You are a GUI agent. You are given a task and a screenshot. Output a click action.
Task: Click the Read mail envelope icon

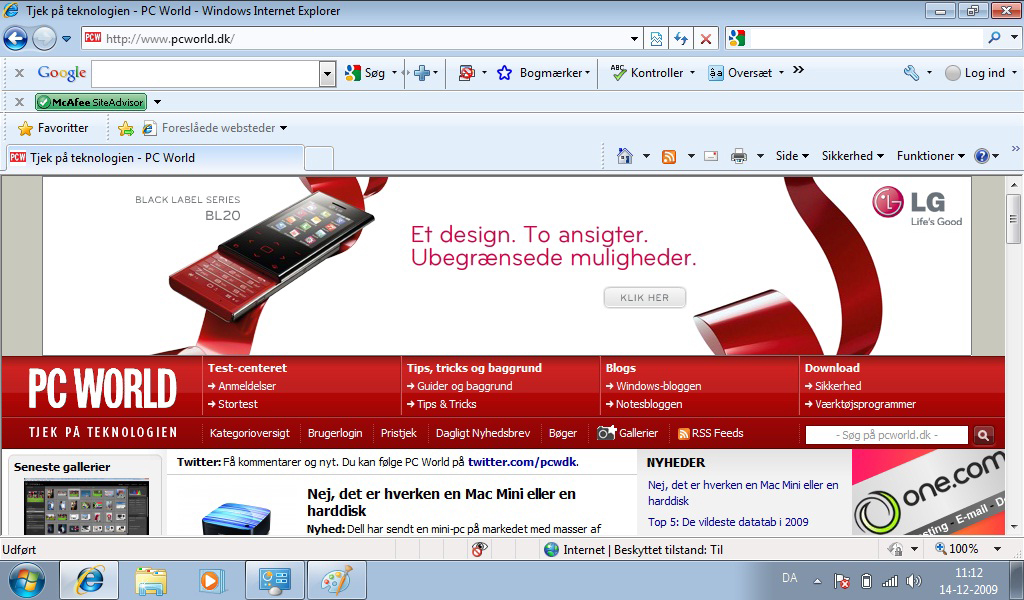(x=711, y=156)
